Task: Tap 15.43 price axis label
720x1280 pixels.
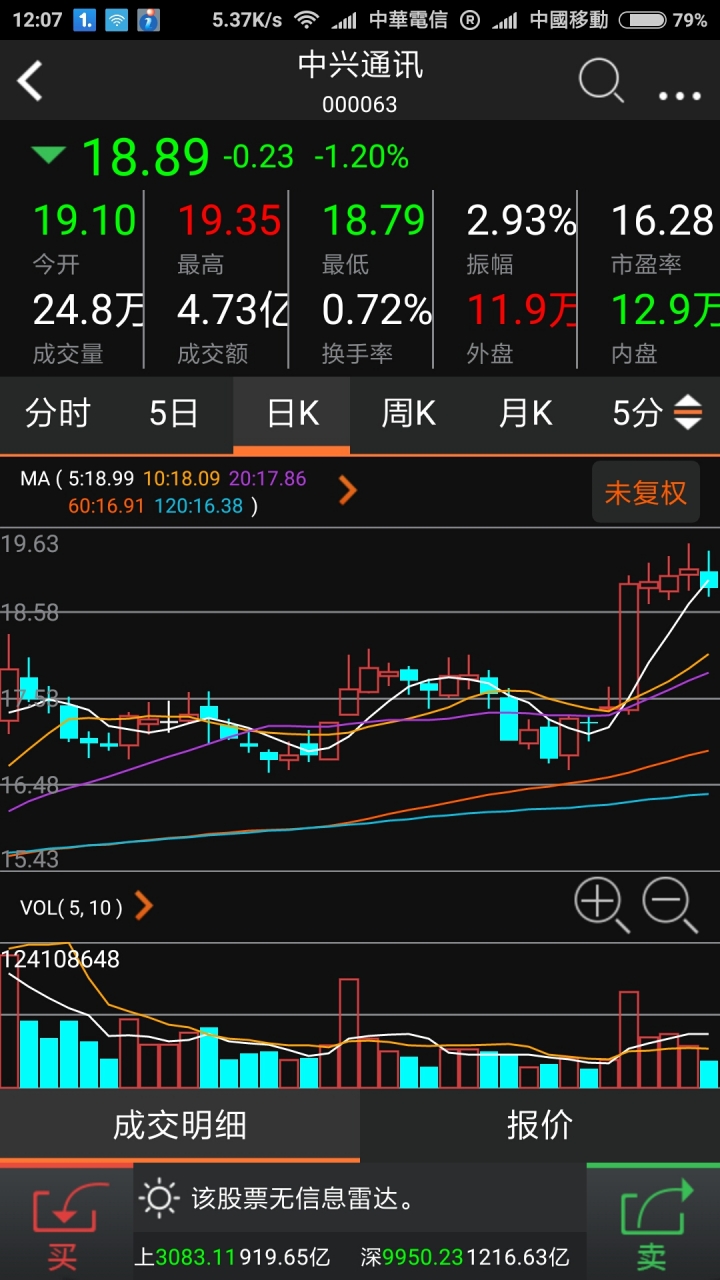Action: tap(30, 859)
